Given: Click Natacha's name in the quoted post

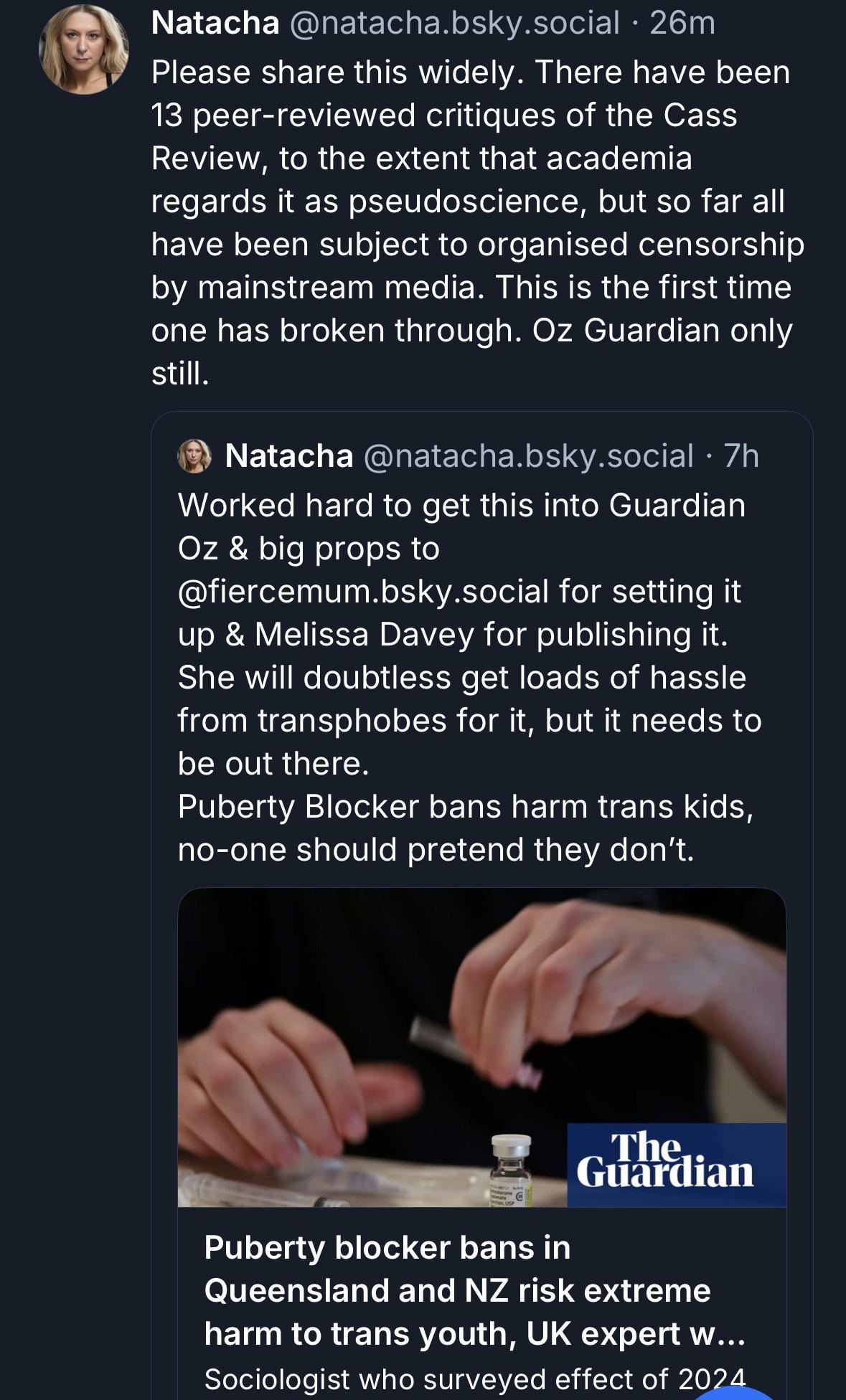Looking at the screenshot, I should click(x=288, y=456).
